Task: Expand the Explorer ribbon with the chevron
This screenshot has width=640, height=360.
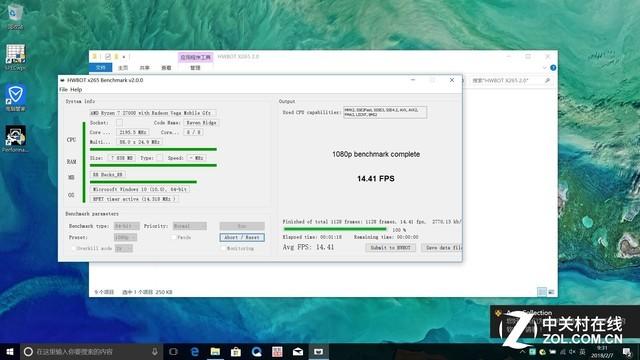Action: click(544, 68)
